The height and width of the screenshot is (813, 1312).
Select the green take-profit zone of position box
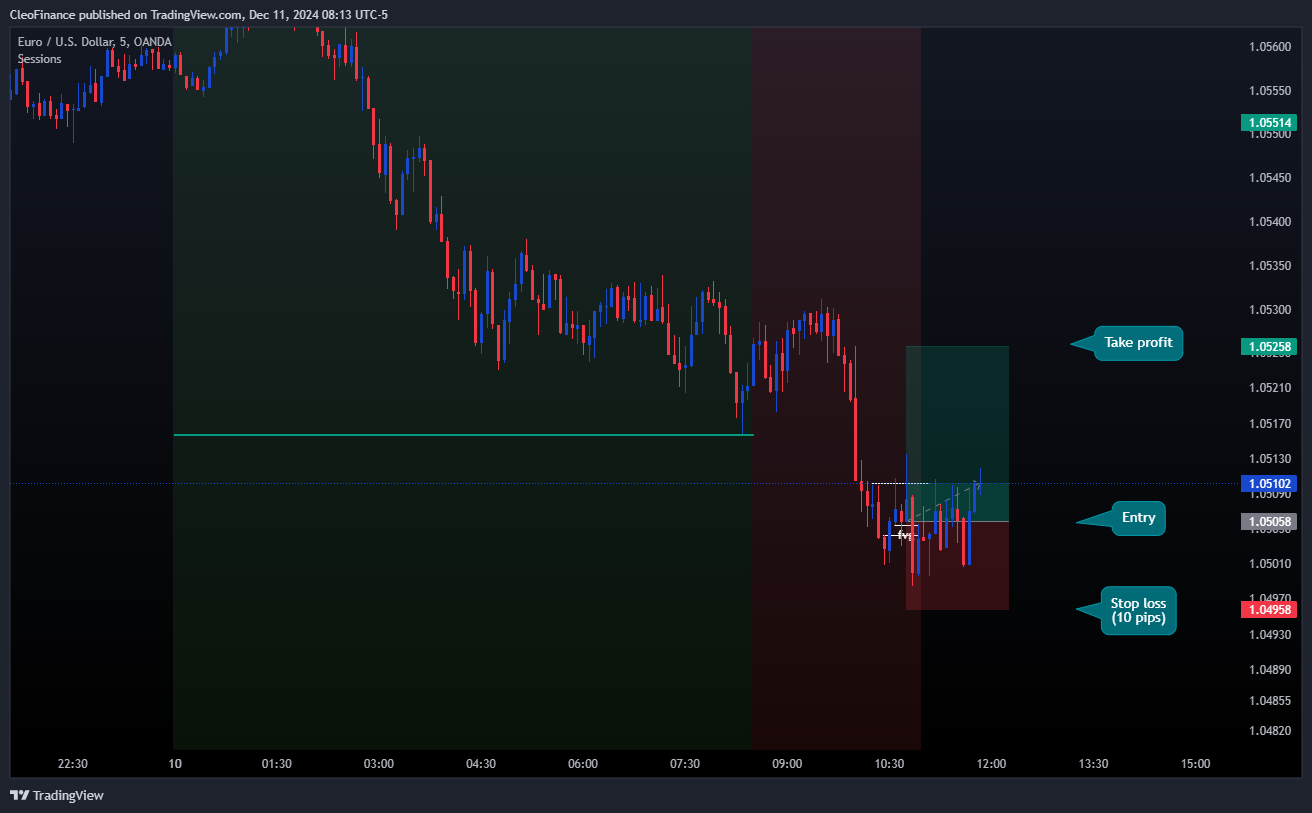tap(957, 433)
